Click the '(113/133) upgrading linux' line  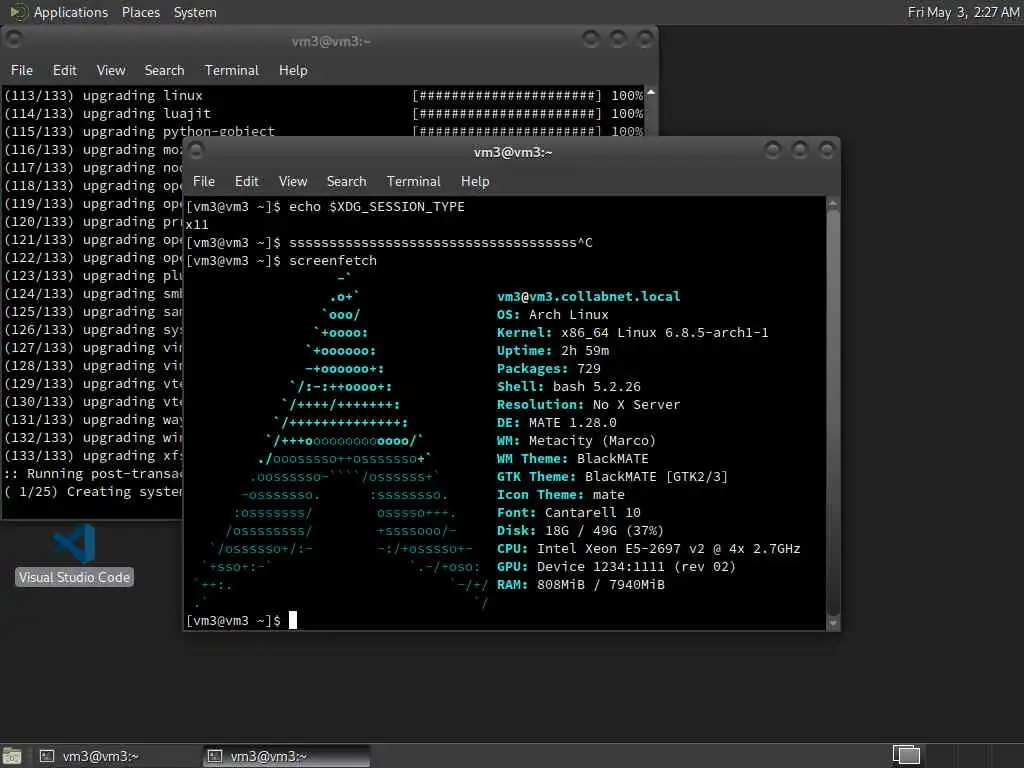coord(324,95)
